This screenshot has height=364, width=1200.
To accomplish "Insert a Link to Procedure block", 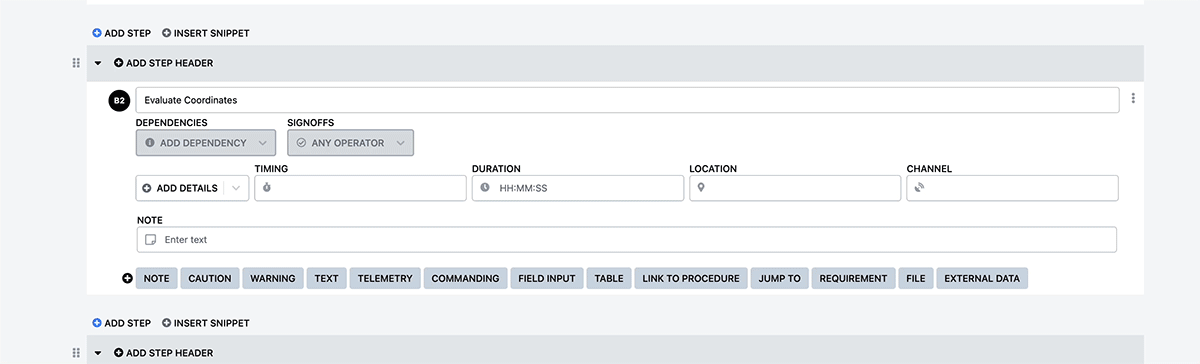I will [691, 278].
